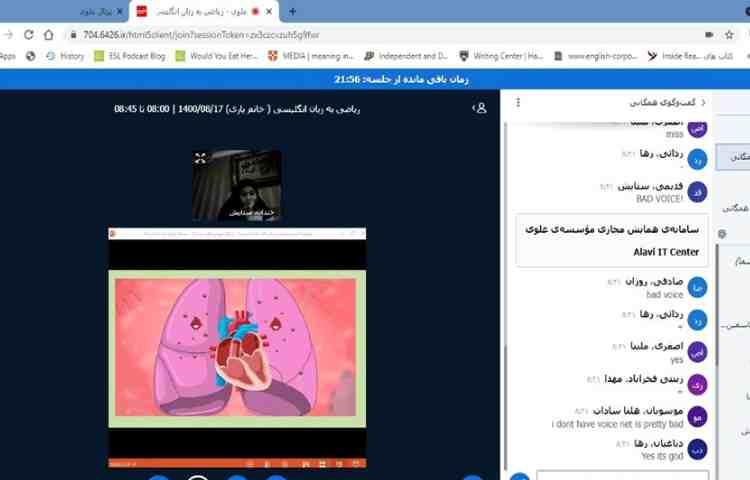Collapse the public chat panel chevron
Screen dimensions: 750x480
703,103
